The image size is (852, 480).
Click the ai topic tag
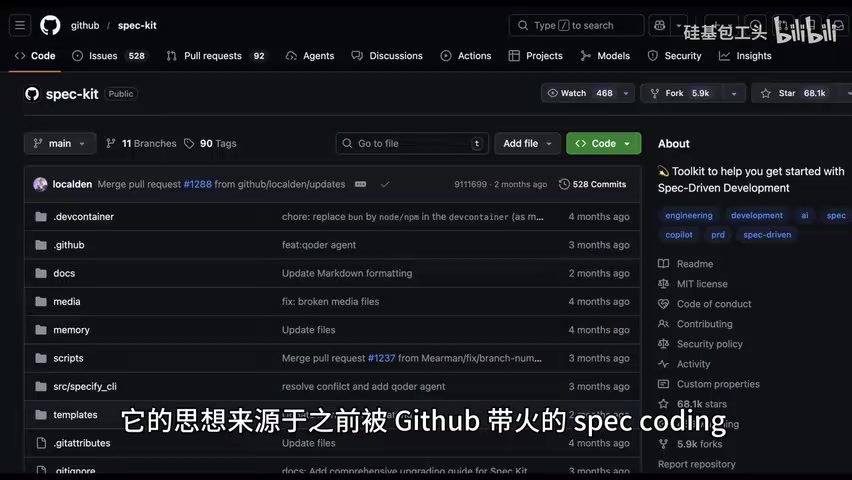point(805,215)
